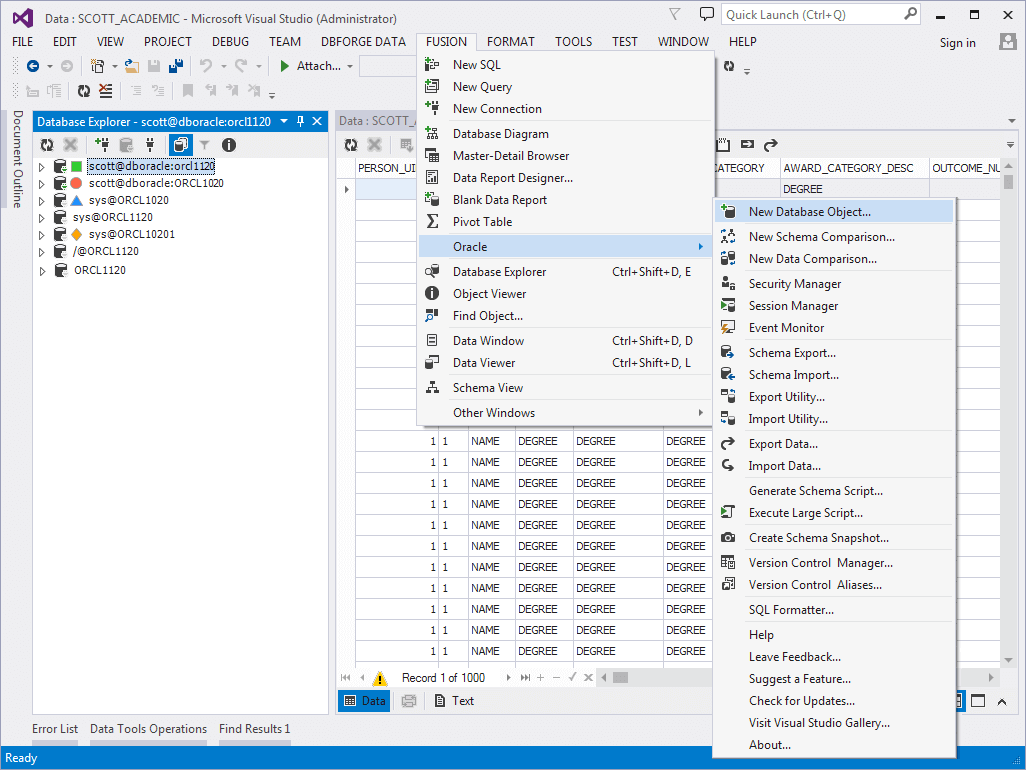Open the Pivot Table menu entry
Screen dimensions: 1026x770
point(482,222)
